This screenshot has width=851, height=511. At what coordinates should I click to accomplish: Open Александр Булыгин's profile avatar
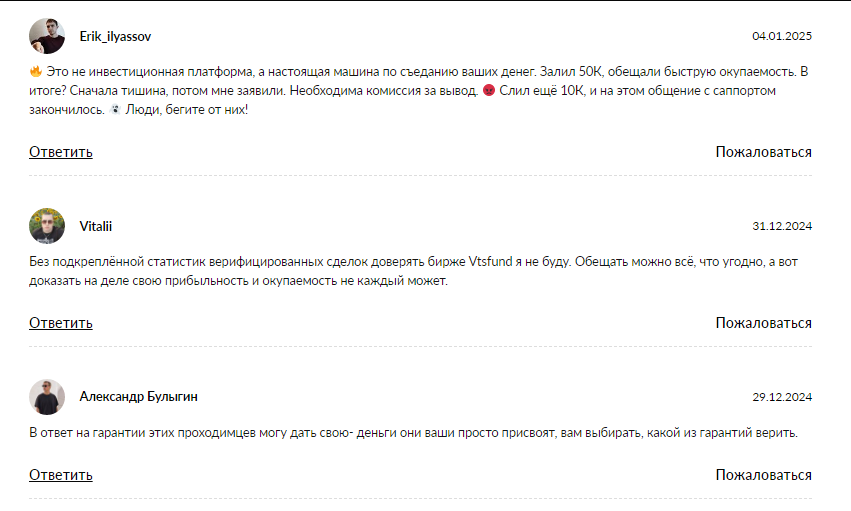pyautogui.click(x=47, y=397)
